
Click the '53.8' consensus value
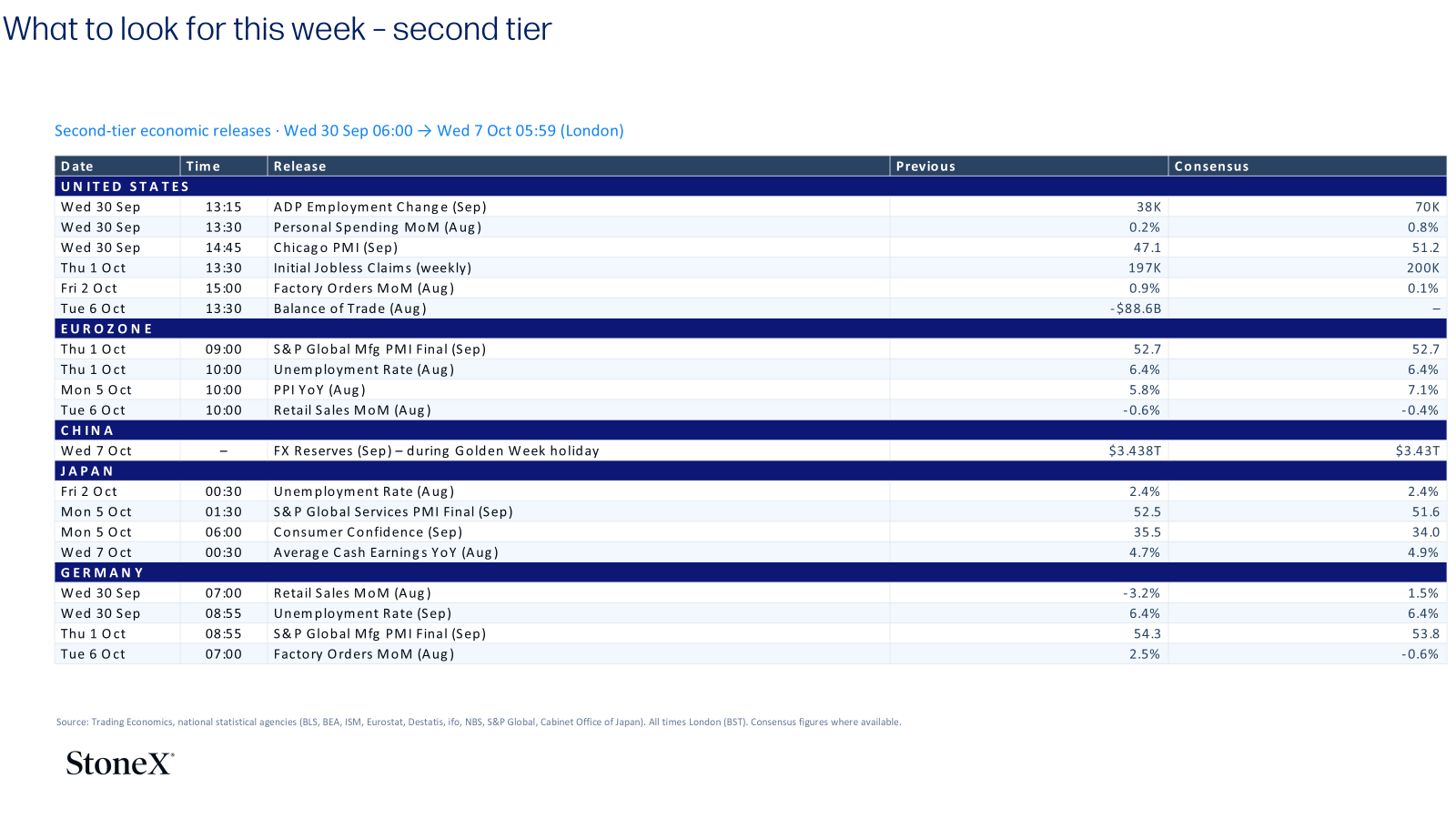(1426, 633)
